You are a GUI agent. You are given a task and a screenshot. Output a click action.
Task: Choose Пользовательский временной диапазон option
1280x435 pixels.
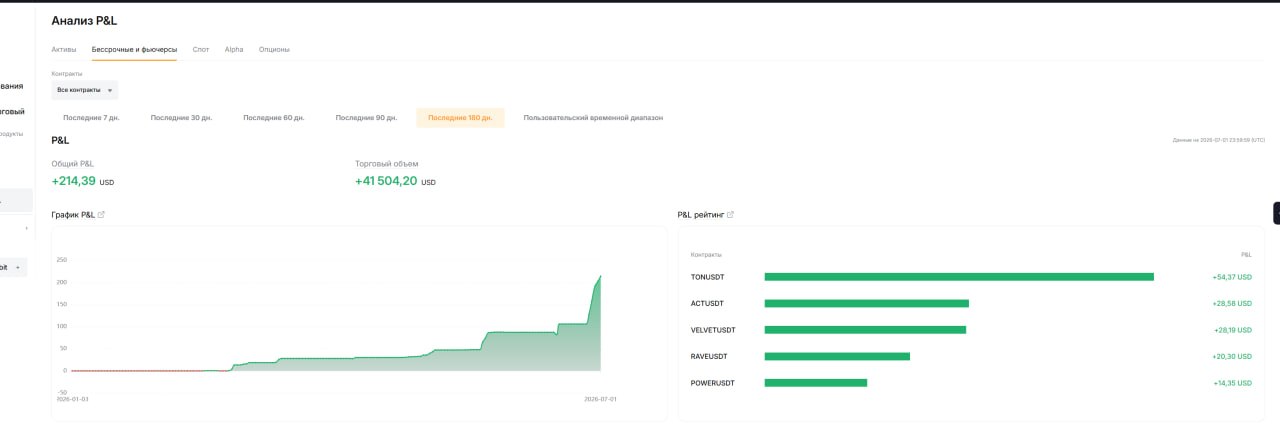[593, 118]
